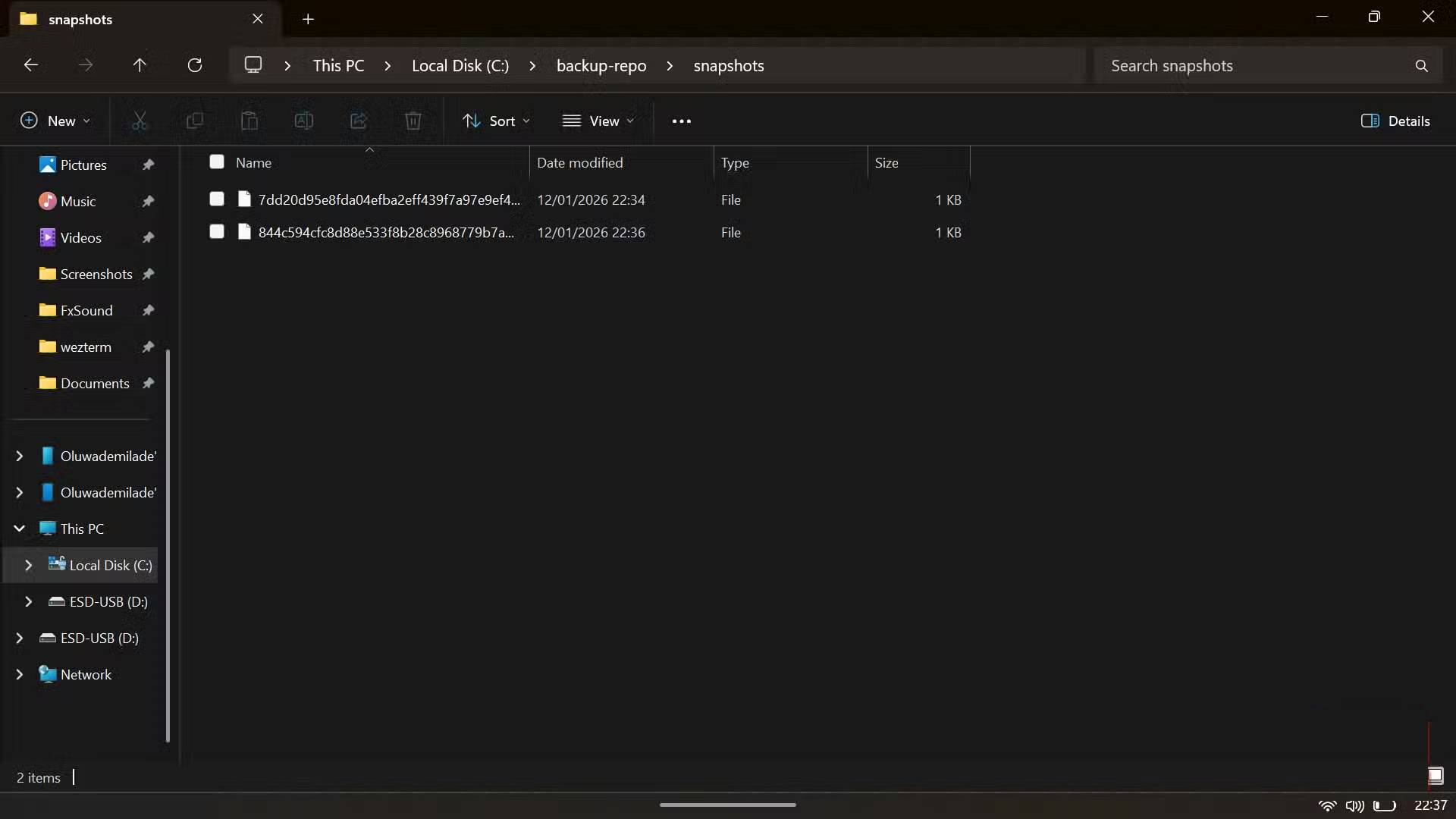This screenshot has height=819, width=1456.
Task: Click the search magnifier icon
Action: (x=1421, y=66)
